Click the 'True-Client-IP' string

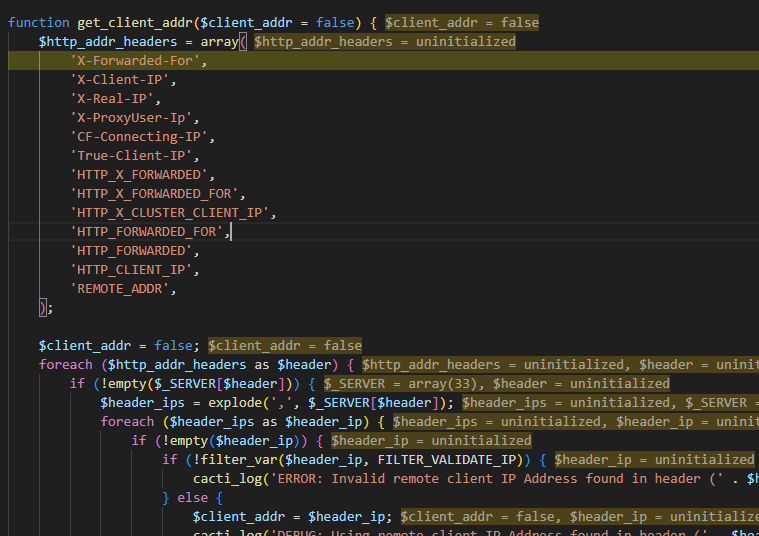[x=131, y=155]
